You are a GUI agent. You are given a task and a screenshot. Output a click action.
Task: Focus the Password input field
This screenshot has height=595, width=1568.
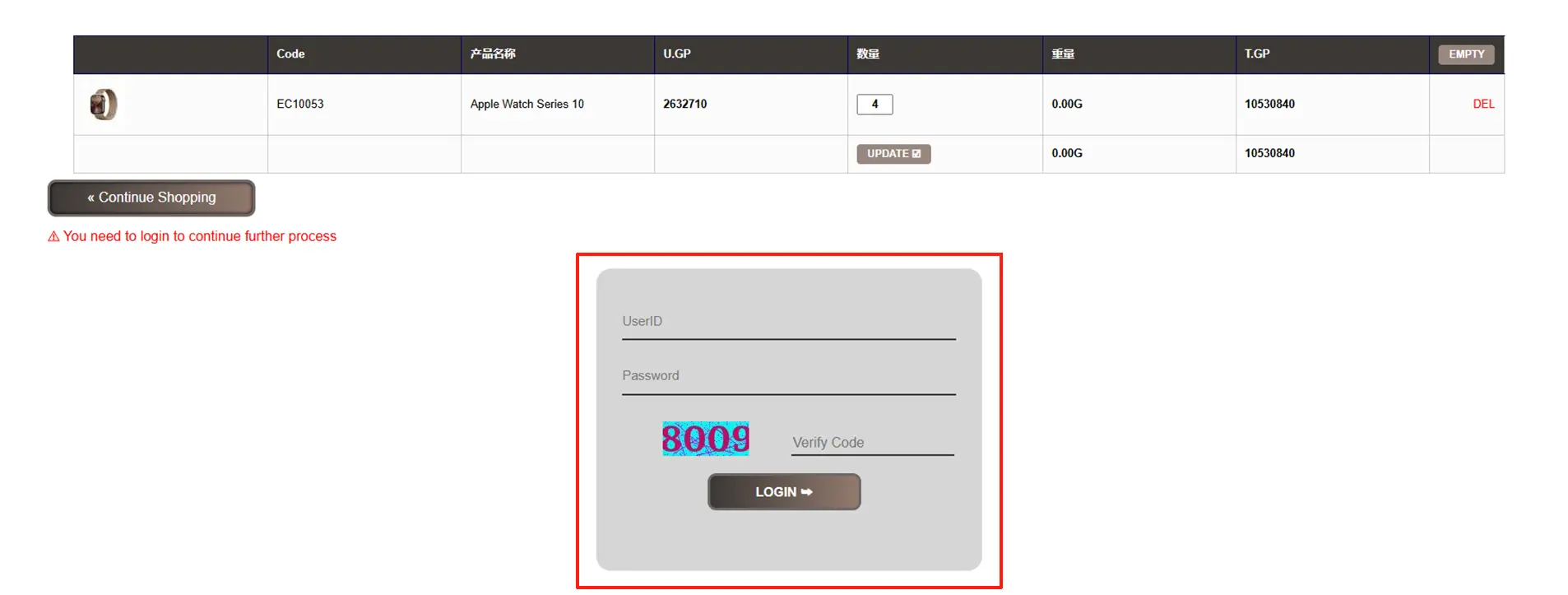click(787, 376)
